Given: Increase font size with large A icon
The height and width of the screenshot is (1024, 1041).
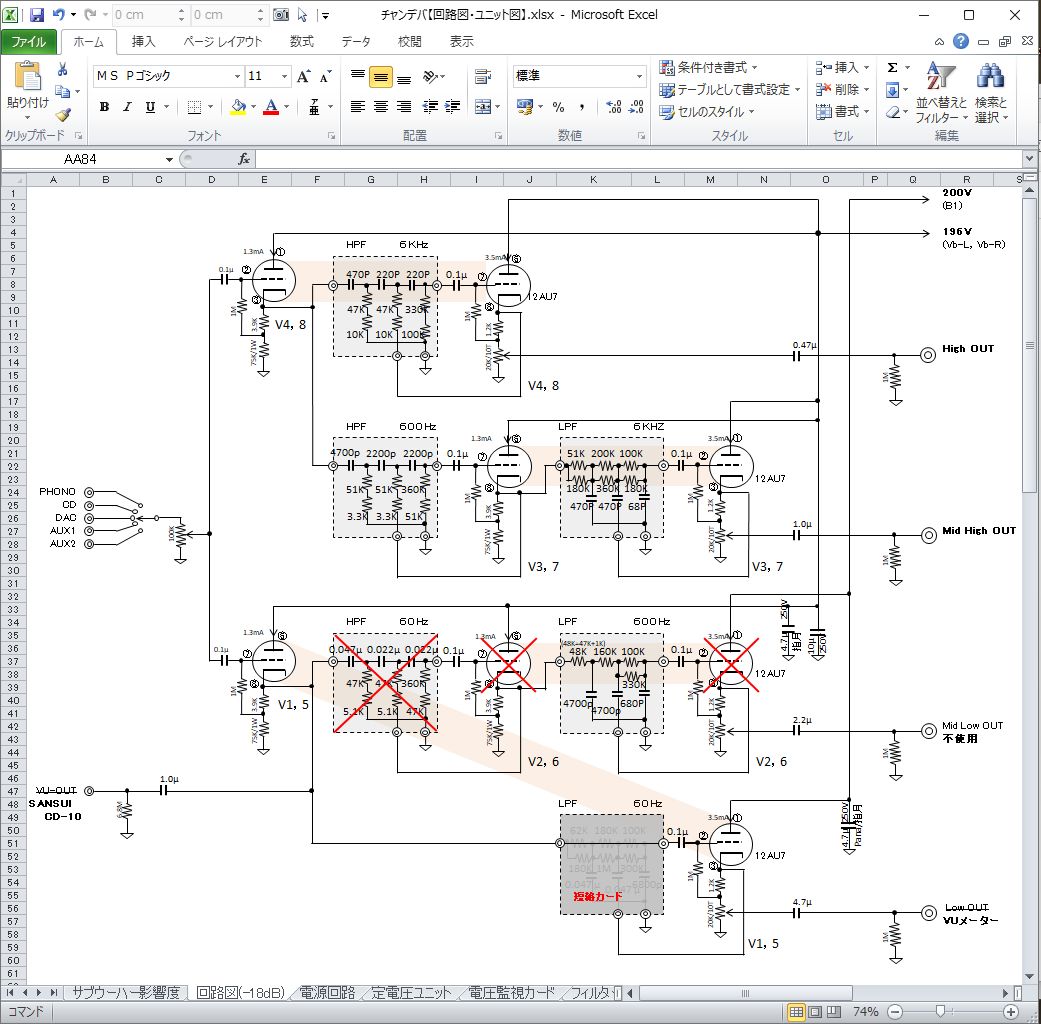Looking at the screenshot, I should 303,76.
